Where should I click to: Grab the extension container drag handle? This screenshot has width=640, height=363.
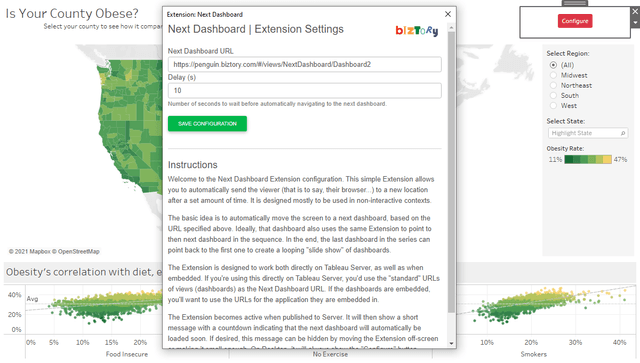pyautogui.click(x=575, y=3)
